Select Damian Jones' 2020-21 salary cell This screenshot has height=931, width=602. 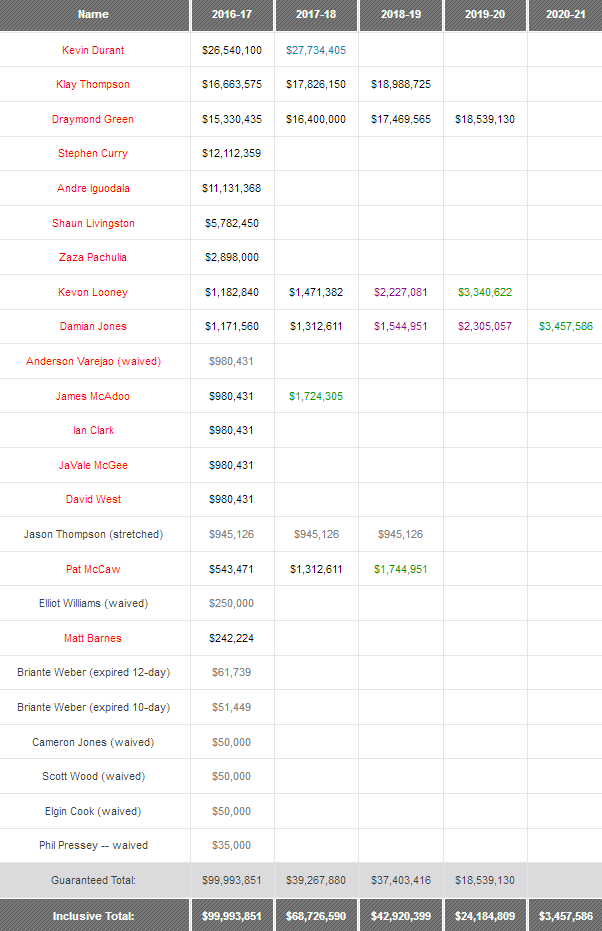click(x=565, y=327)
